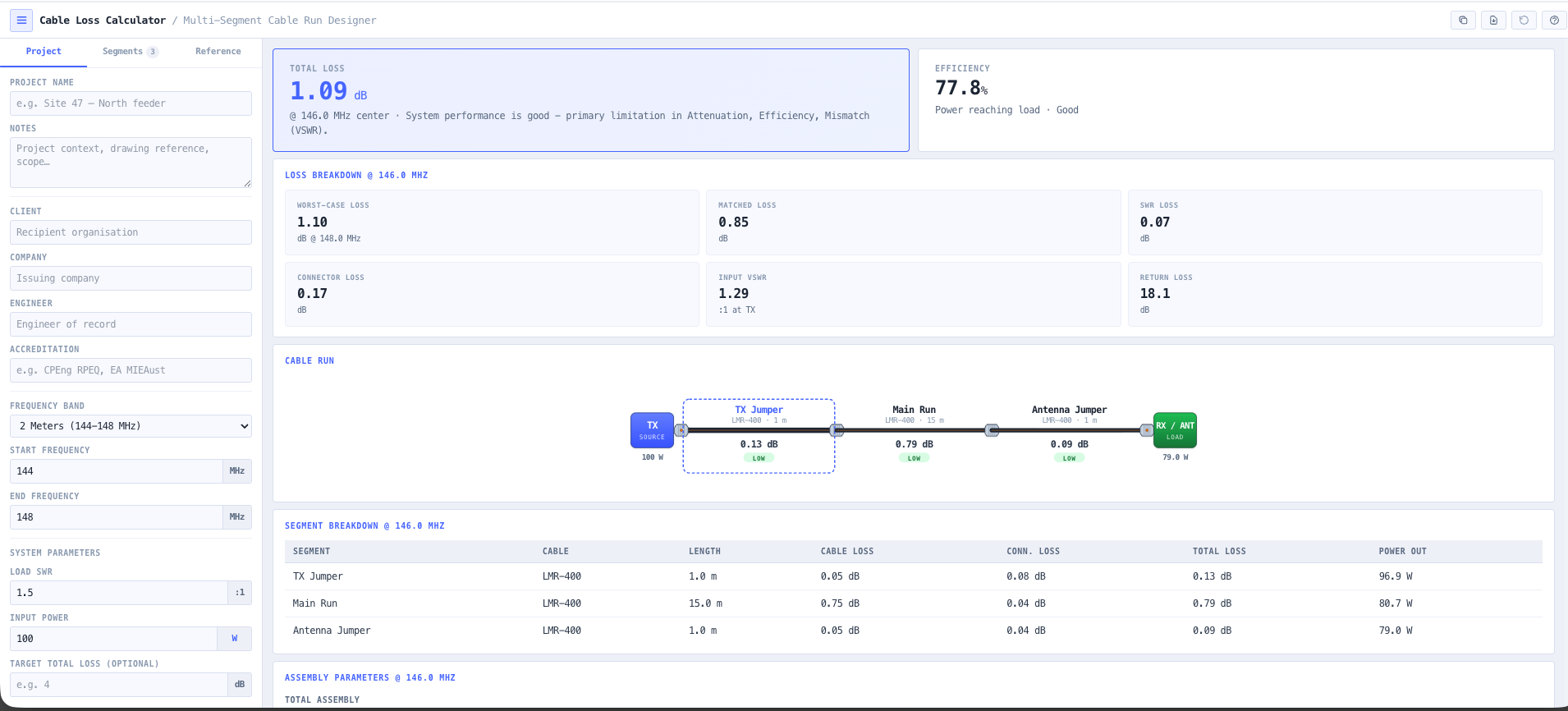Click the TX Jumper row in segment table
The width and height of the screenshot is (1568, 711).
tap(914, 576)
